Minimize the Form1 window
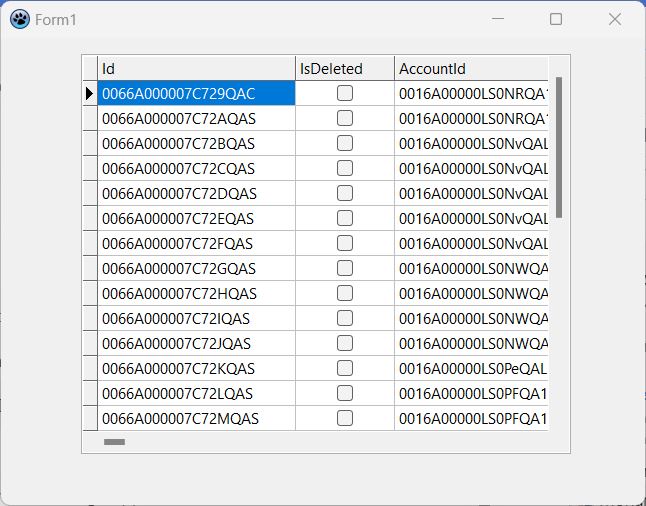This screenshot has width=646, height=506. tap(498, 20)
